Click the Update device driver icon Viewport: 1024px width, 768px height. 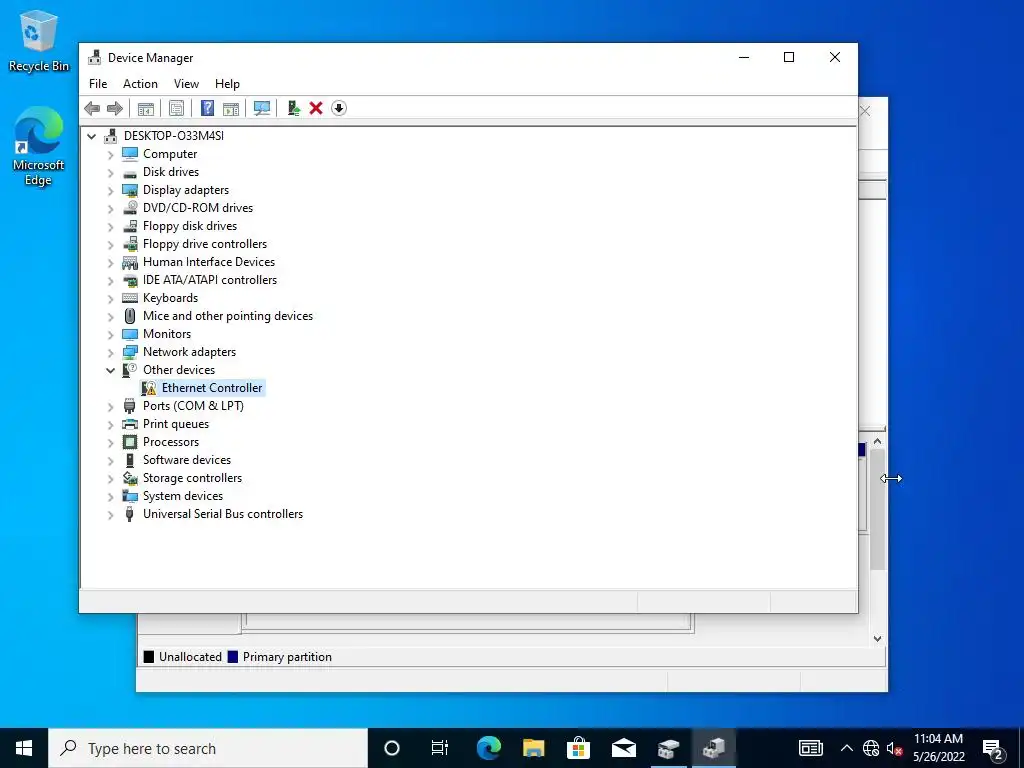coord(293,108)
